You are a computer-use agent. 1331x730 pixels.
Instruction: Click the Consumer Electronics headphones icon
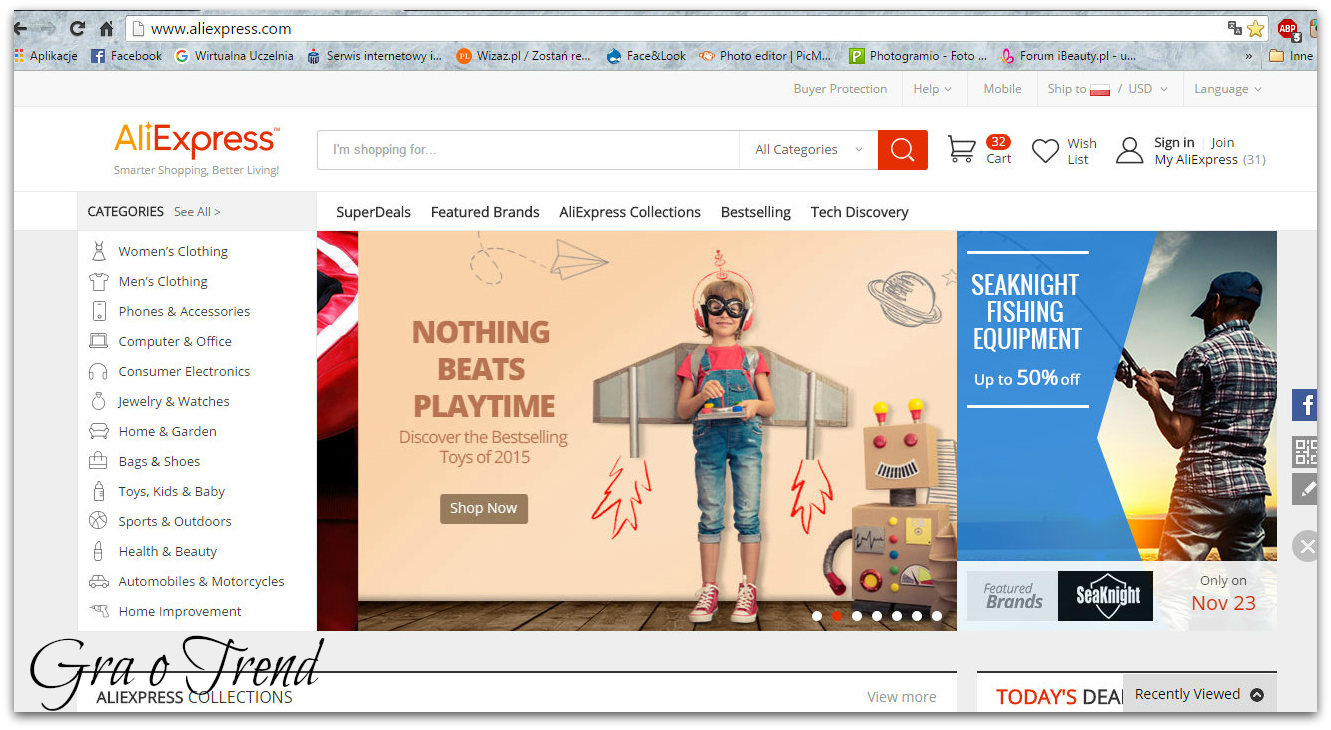point(98,371)
